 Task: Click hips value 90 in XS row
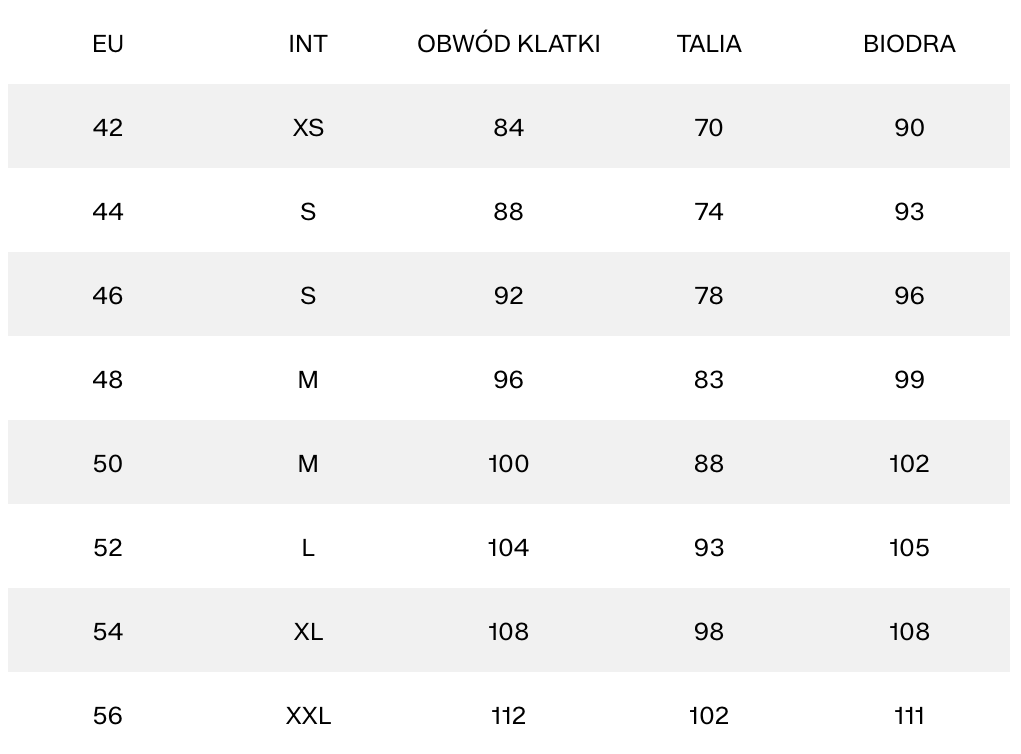(x=909, y=128)
